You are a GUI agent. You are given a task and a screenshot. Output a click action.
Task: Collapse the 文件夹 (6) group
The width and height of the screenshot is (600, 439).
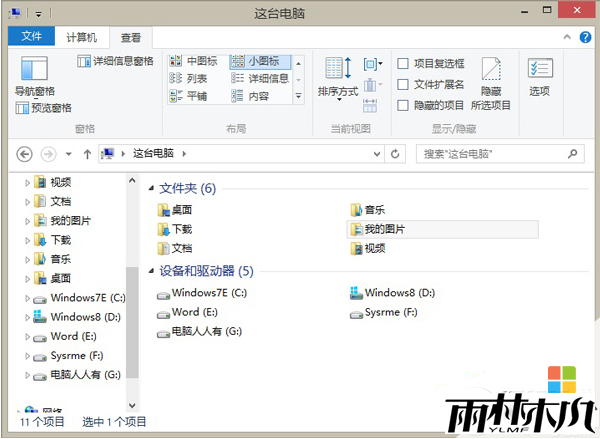point(152,188)
